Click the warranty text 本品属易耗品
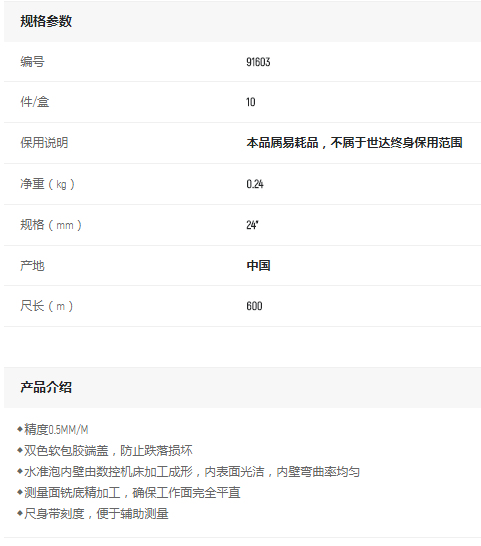 pyautogui.click(x=282, y=143)
